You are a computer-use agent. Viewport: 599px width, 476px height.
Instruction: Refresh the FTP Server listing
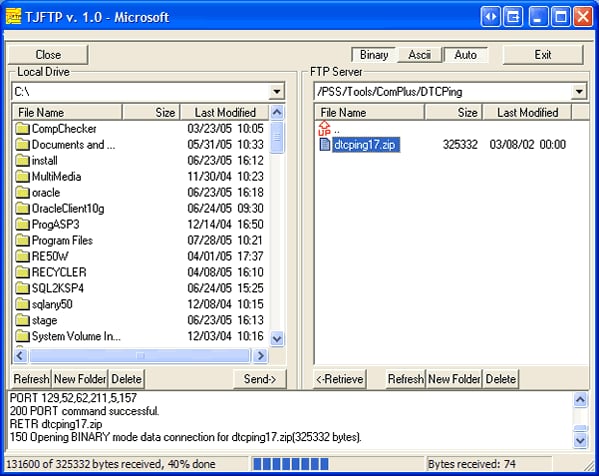click(x=406, y=379)
